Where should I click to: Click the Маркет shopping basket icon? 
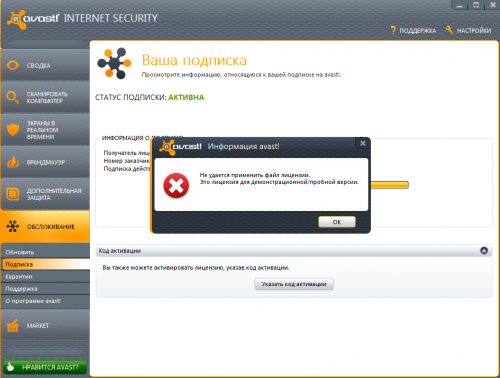point(13,326)
